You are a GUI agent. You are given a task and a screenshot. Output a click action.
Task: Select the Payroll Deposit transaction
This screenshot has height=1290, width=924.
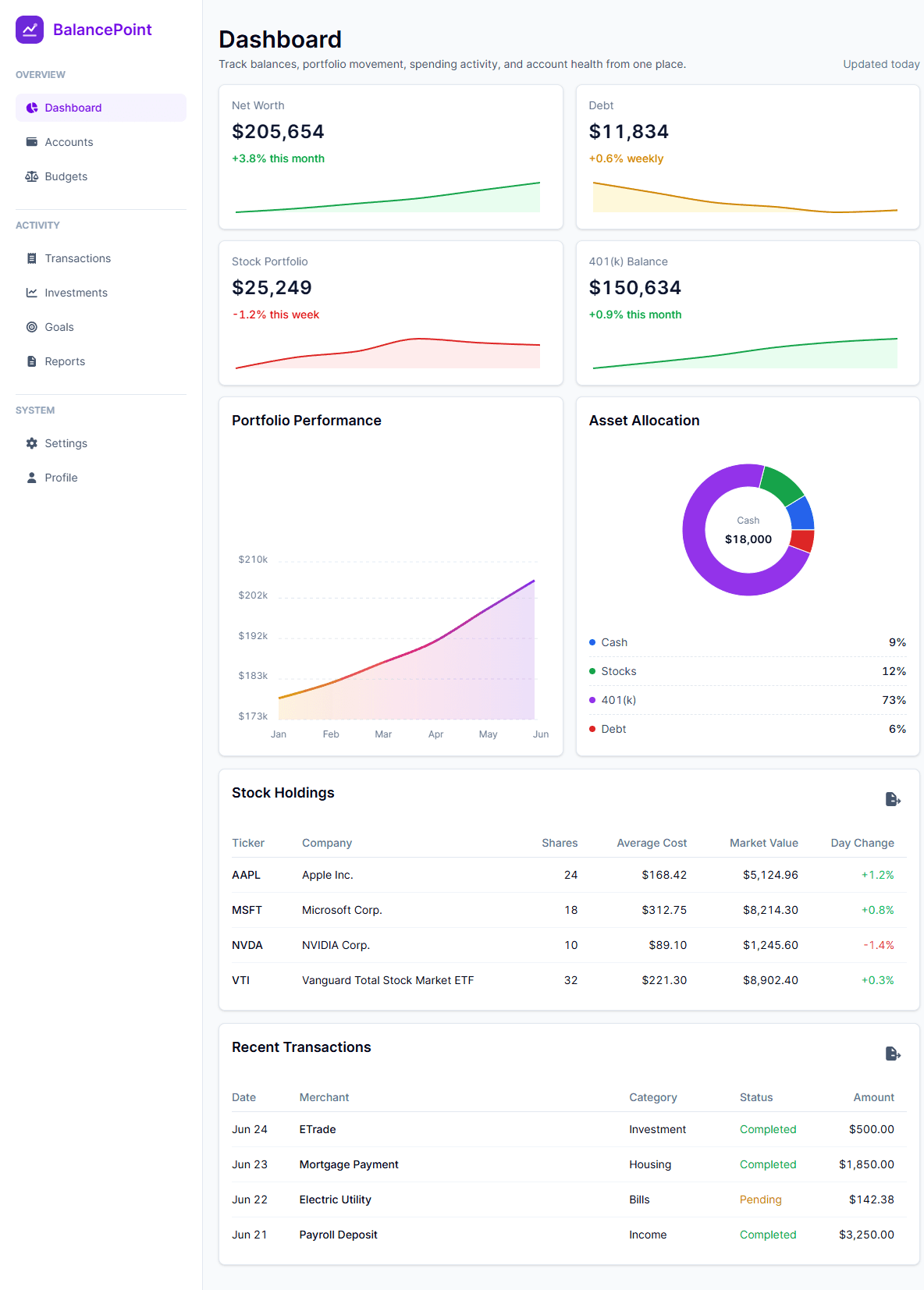(339, 1235)
